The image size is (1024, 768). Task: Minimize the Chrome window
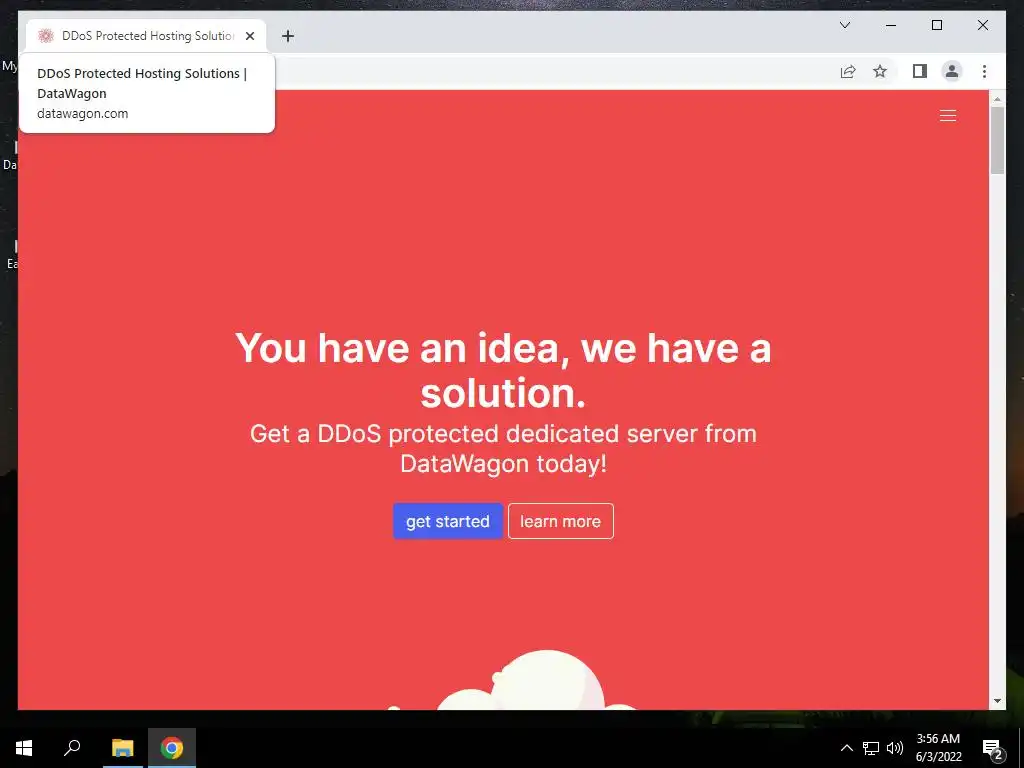pos(891,25)
